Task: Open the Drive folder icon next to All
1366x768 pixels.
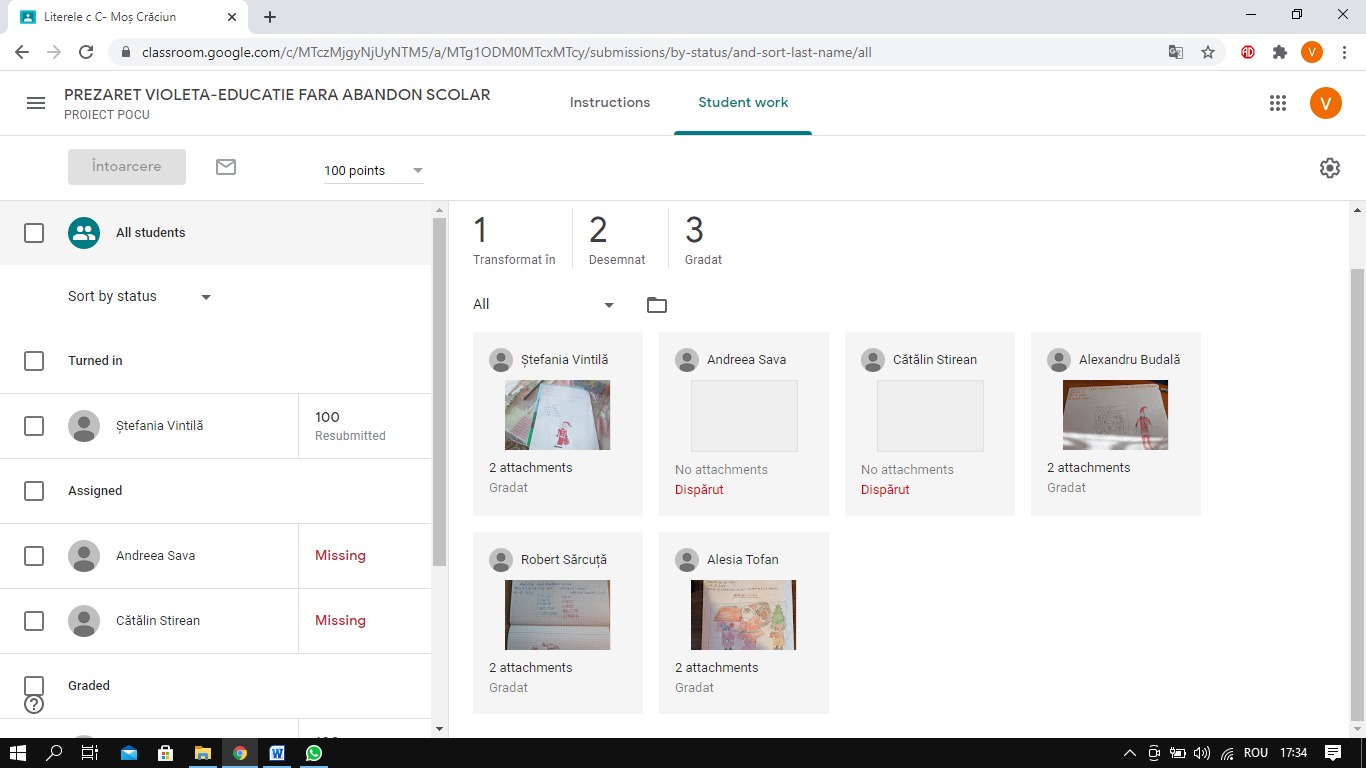Action: 657,305
